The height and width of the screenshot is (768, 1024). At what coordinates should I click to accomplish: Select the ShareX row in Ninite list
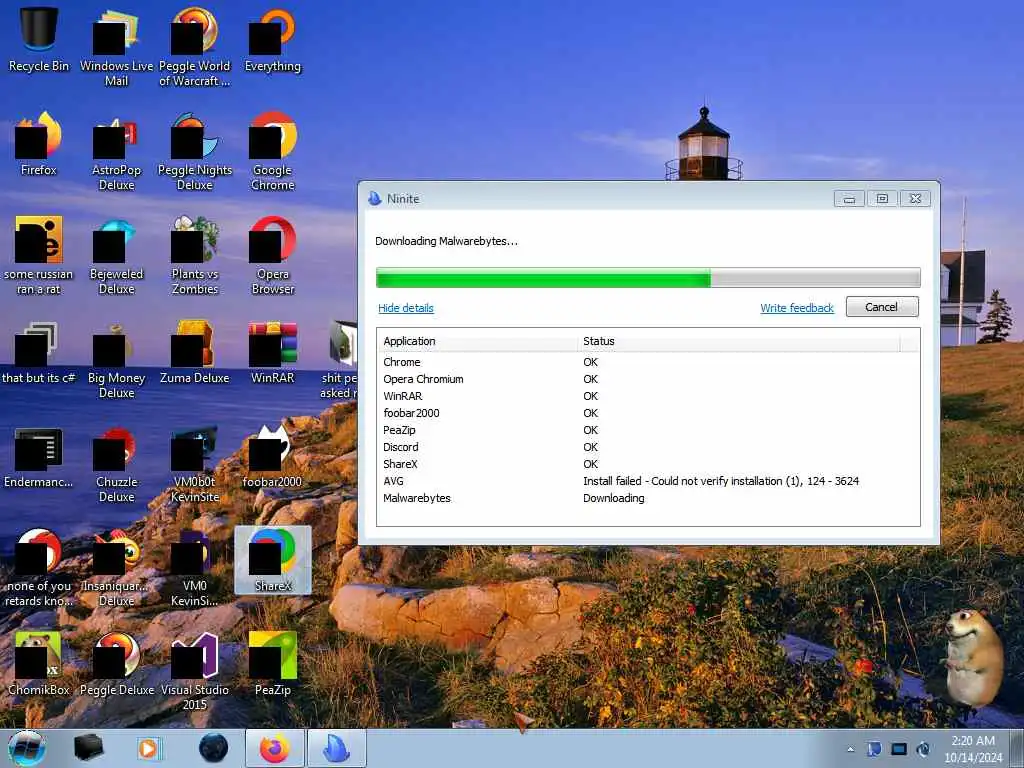[648, 464]
